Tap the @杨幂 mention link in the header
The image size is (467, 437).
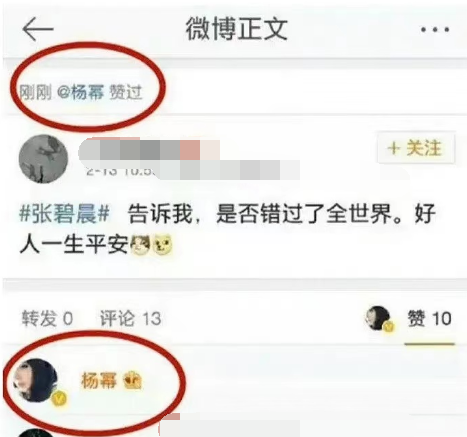pos(80,92)
